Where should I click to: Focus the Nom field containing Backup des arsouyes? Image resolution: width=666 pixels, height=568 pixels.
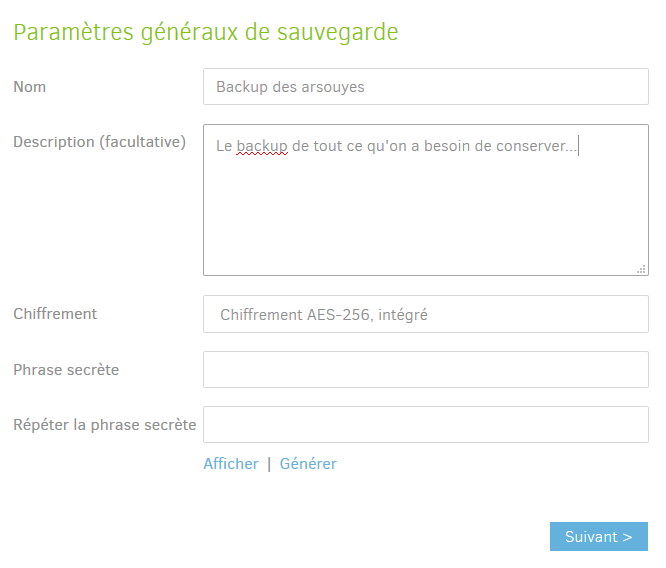426,87
